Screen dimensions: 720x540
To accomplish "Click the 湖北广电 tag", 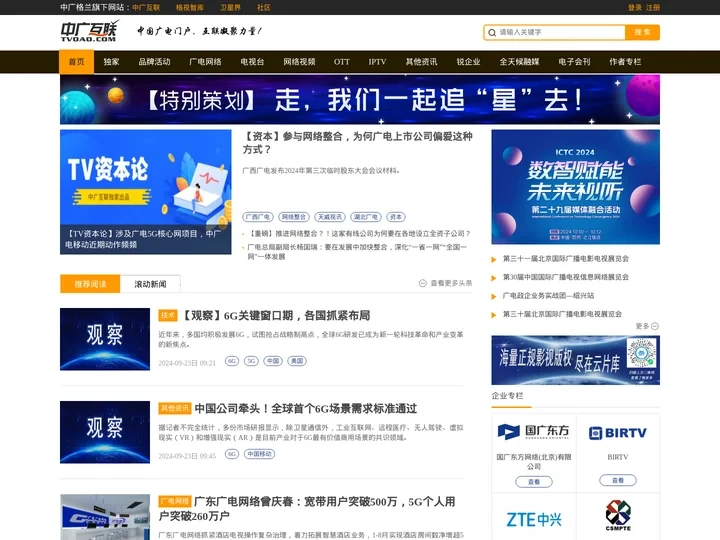I will pyautogui.click(x=366, y=217).
